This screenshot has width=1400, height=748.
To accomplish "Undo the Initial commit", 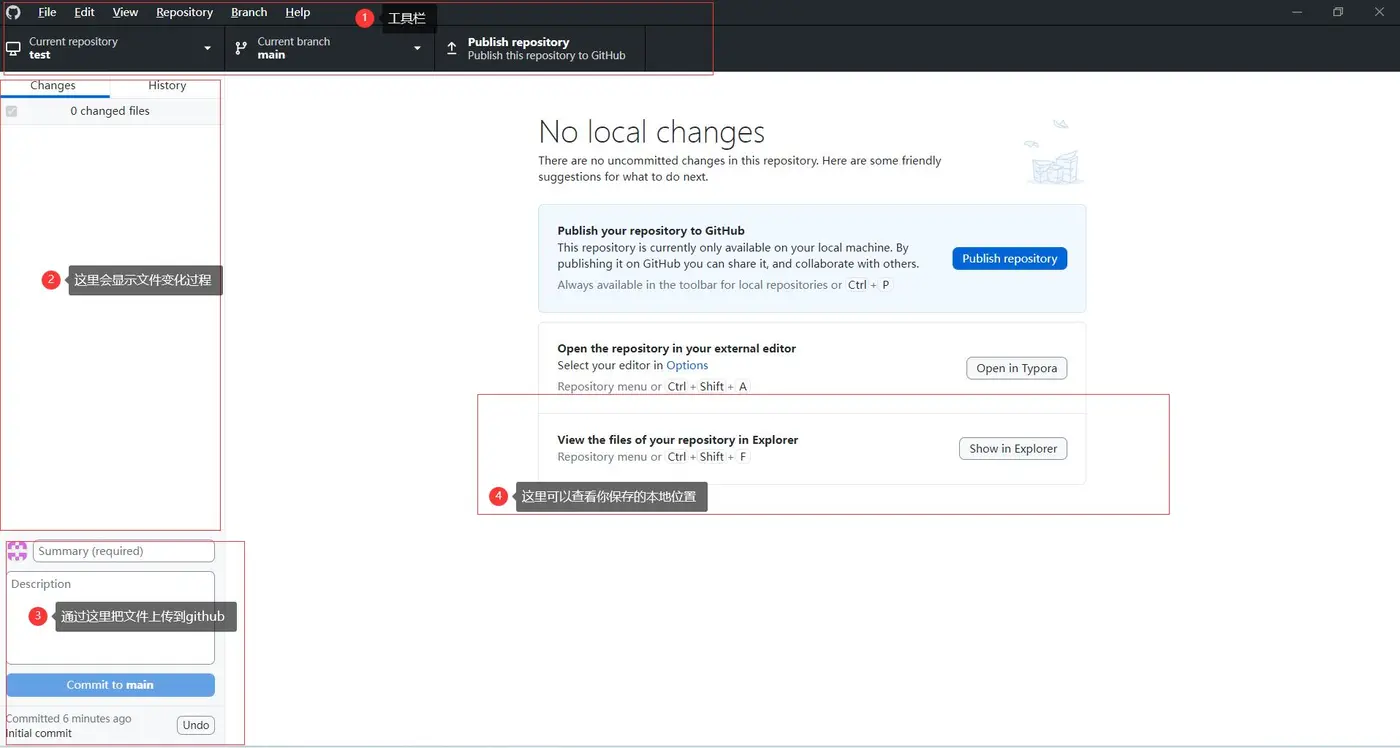I will point(196,725).
